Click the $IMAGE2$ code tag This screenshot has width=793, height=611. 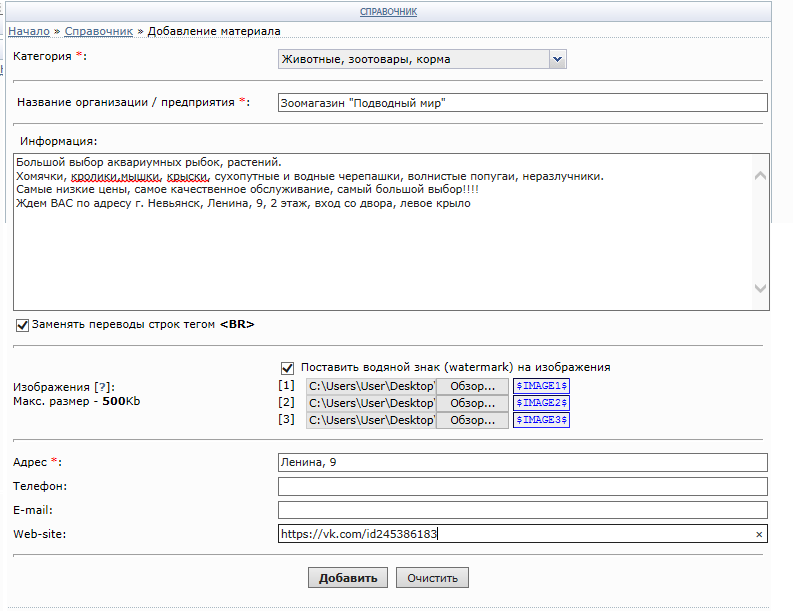(541, 403)
